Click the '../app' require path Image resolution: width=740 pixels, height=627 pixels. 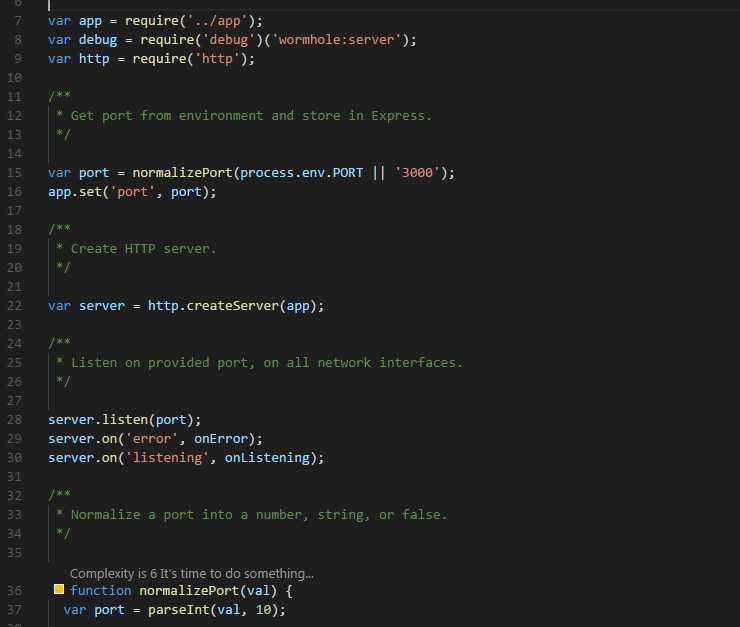coord(217,21)
